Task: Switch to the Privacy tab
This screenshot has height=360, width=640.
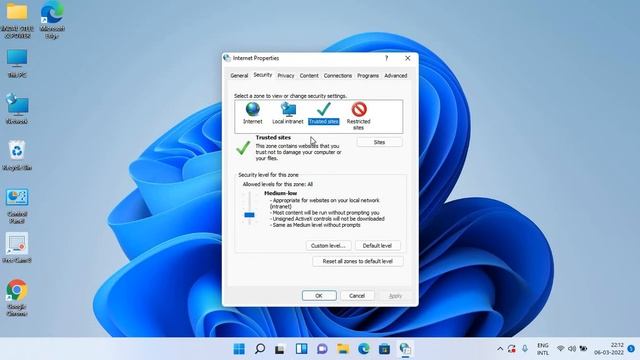Action: 286,76
